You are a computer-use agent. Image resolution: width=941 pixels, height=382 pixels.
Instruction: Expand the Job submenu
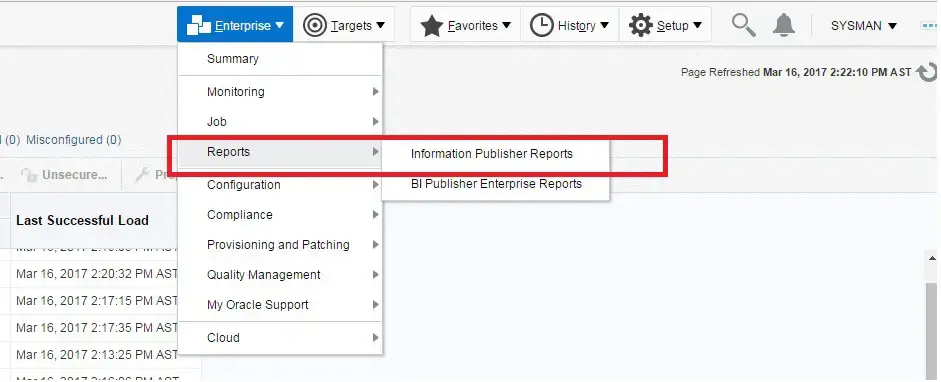pyautogui.click(x=280, y=122)
